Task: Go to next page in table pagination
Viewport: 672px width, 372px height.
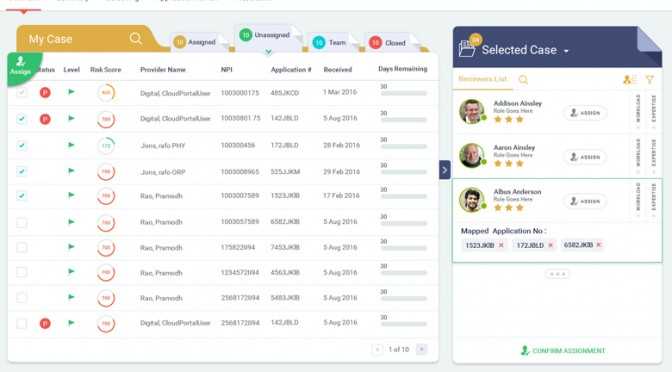Action: coord(422,349)
